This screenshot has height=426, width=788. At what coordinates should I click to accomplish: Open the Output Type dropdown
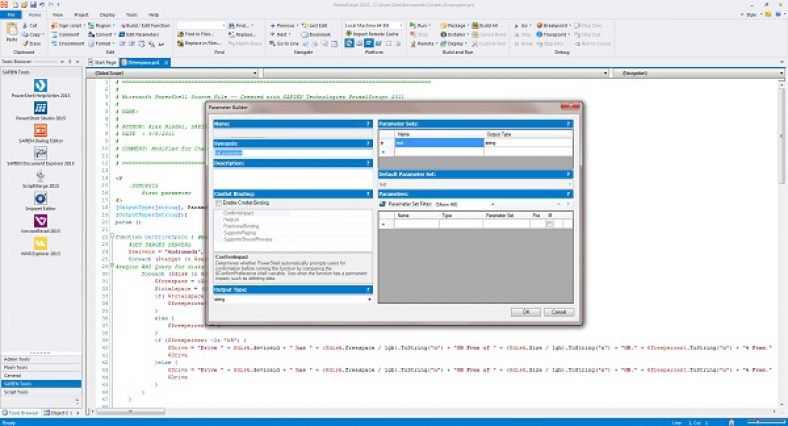pos(368,298)
